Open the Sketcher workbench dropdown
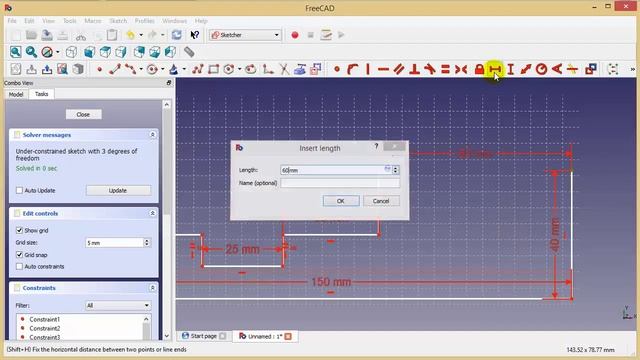Screen dimensions: 640x360 point(245,35)
